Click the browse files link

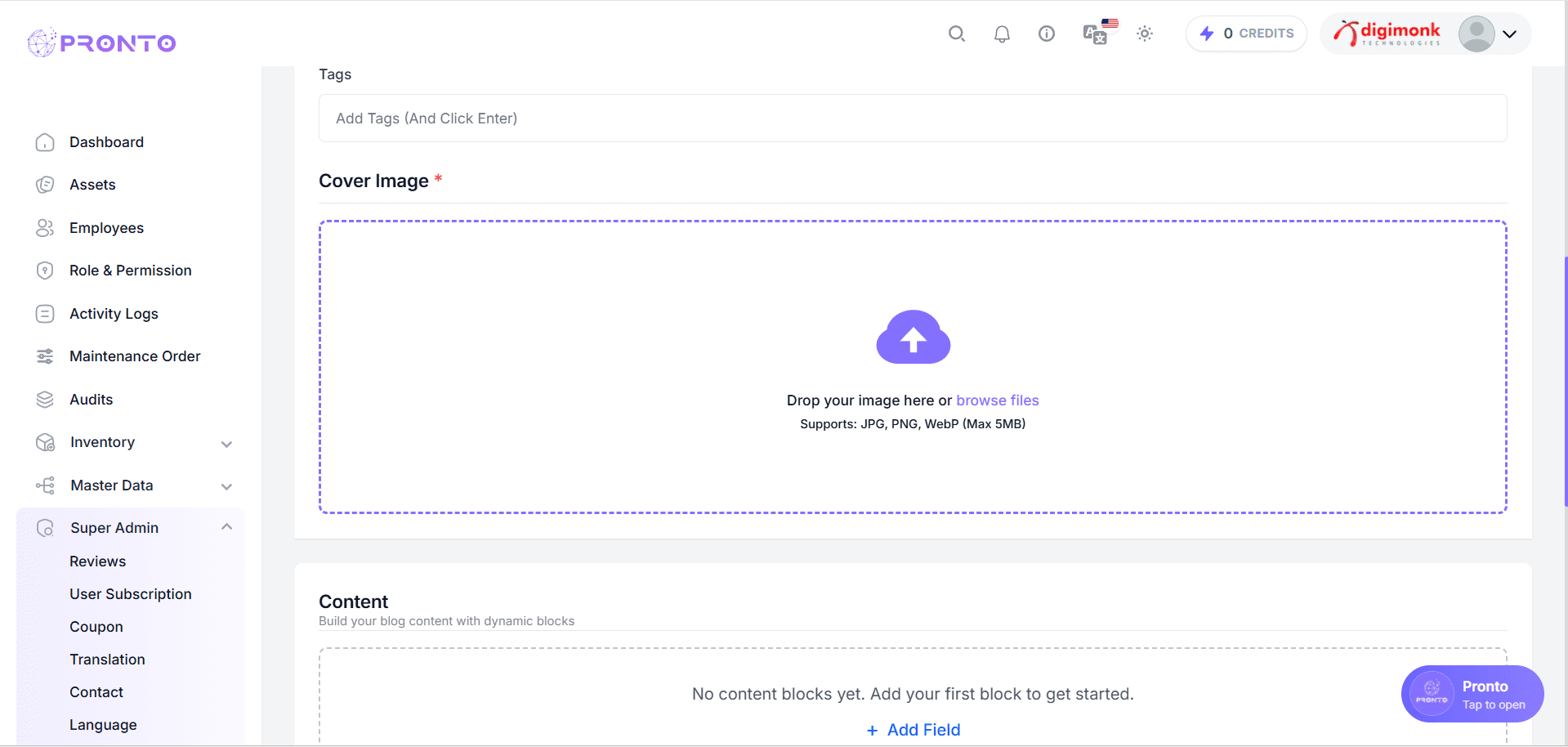(x=997, y=400)
